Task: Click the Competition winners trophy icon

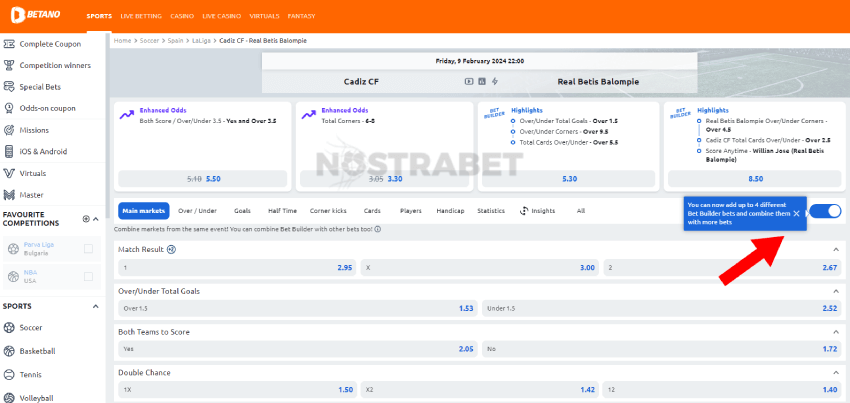Action: pos(9,66)
